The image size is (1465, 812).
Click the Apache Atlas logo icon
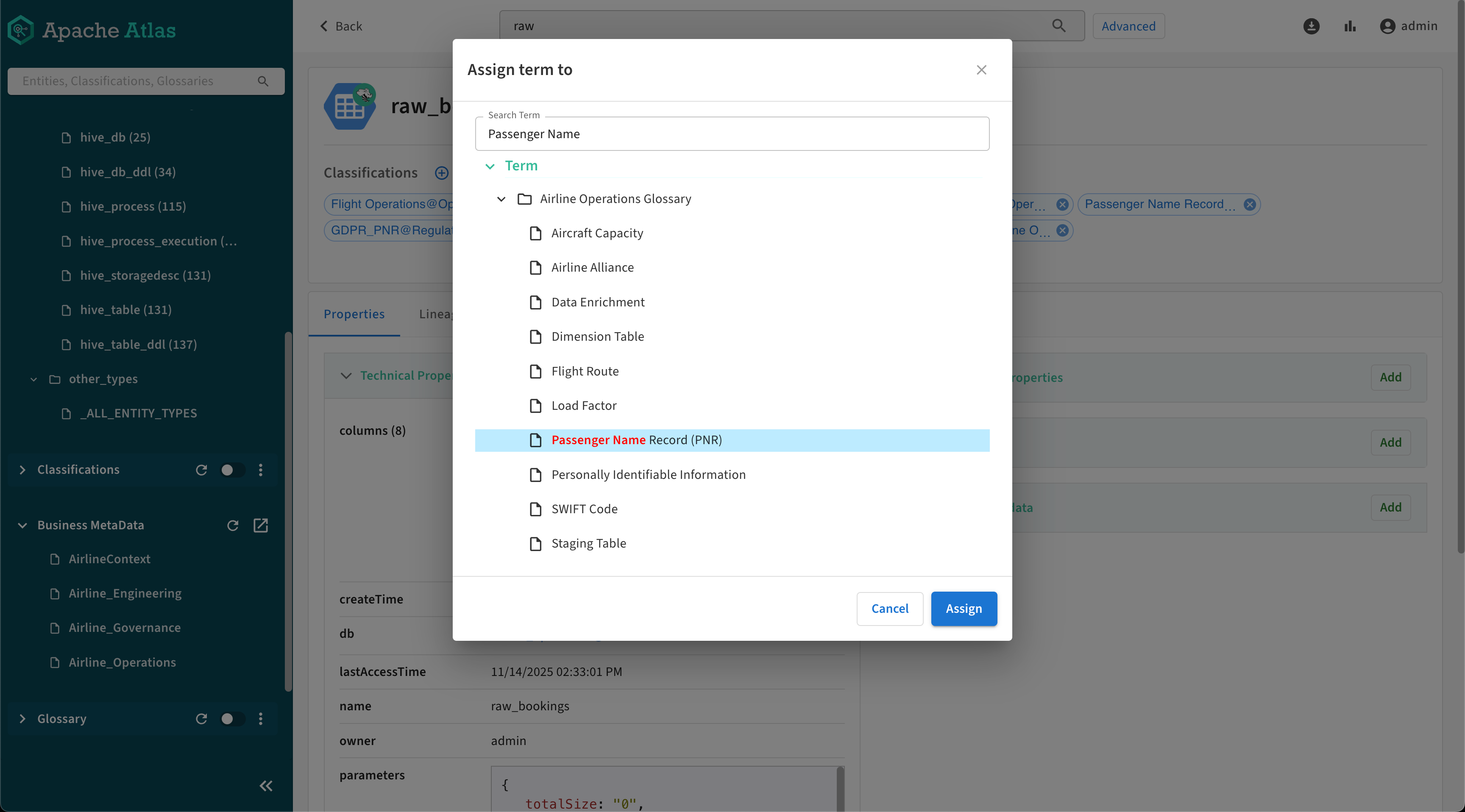point(21,30)
